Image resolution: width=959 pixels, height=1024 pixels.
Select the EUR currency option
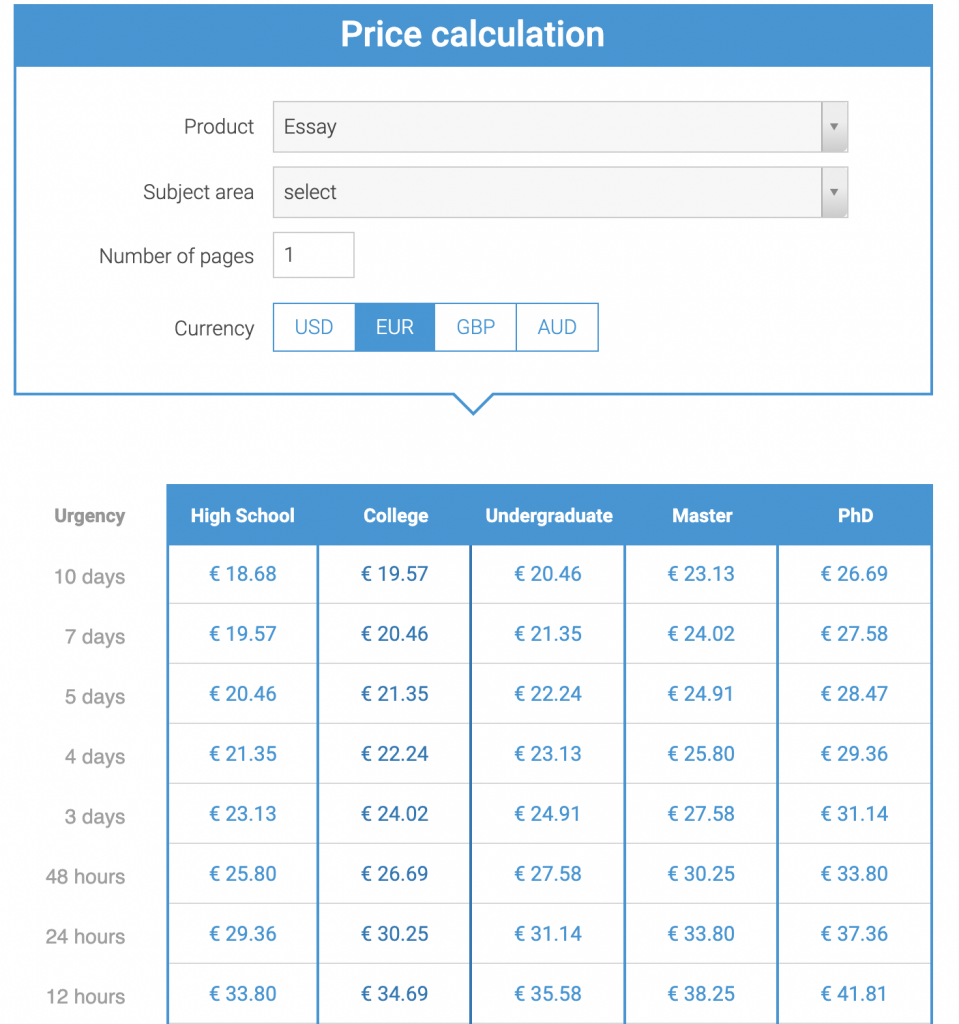[395, 328]
